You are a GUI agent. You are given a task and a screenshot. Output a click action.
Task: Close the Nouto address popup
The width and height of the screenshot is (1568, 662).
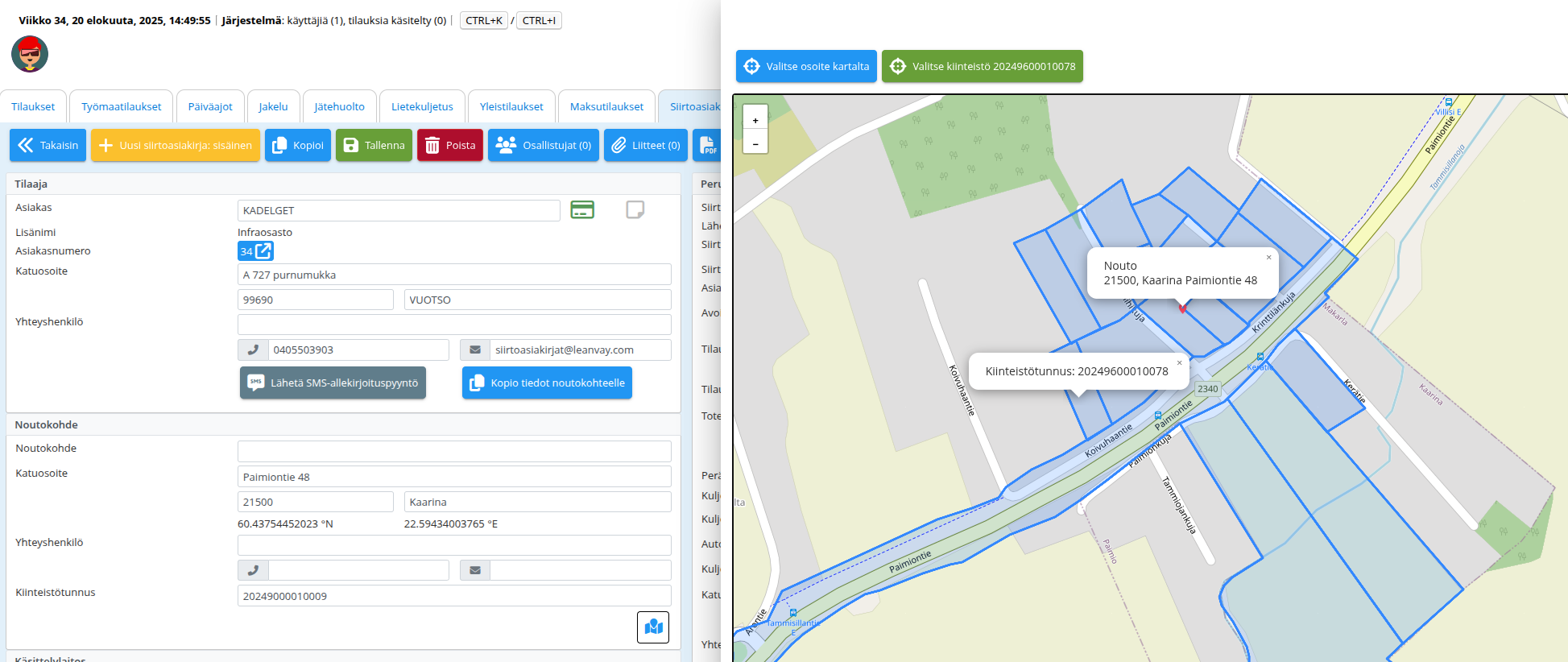point(1268,258)
